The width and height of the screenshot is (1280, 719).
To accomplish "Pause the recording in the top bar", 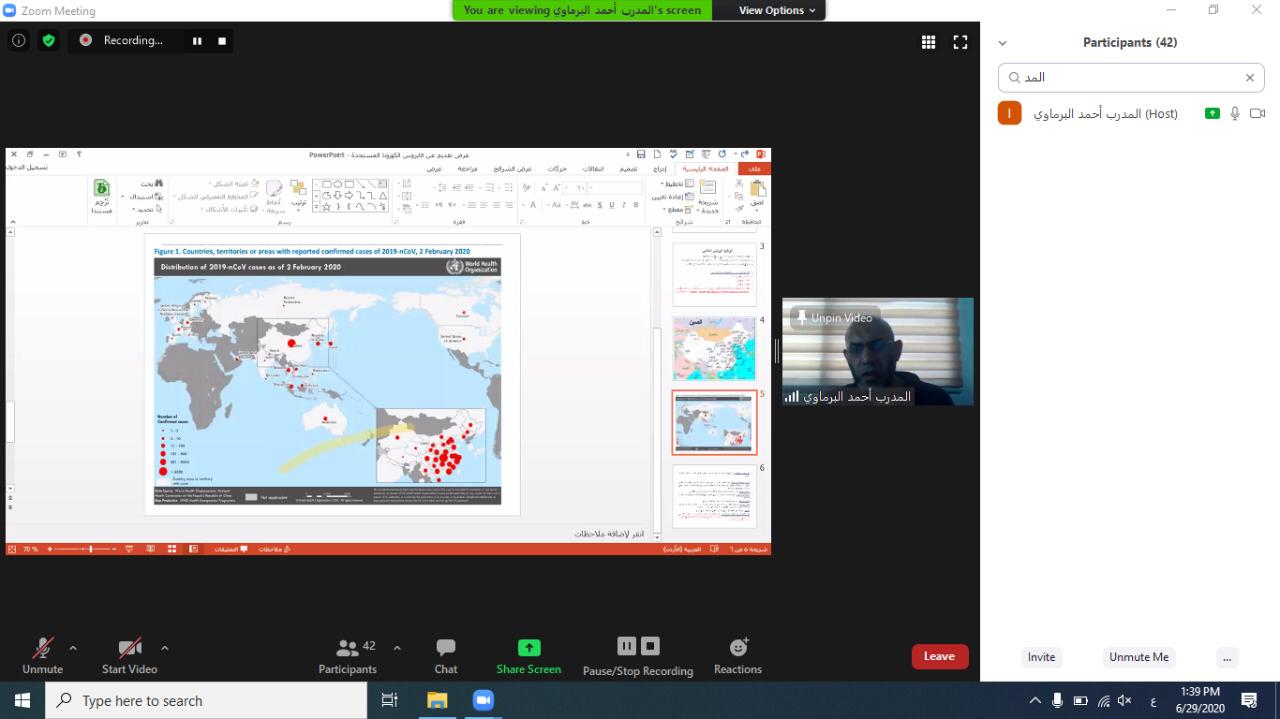I will click(197, 41).
